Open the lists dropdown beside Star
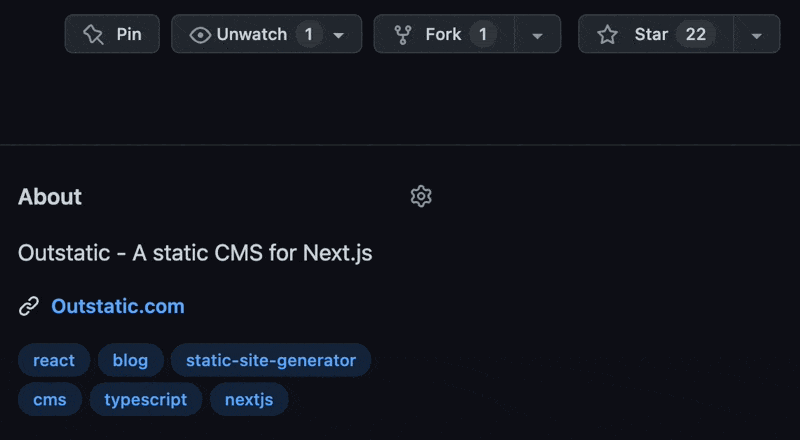The height and width of the screenshot is (440, 800). point(757,35)
